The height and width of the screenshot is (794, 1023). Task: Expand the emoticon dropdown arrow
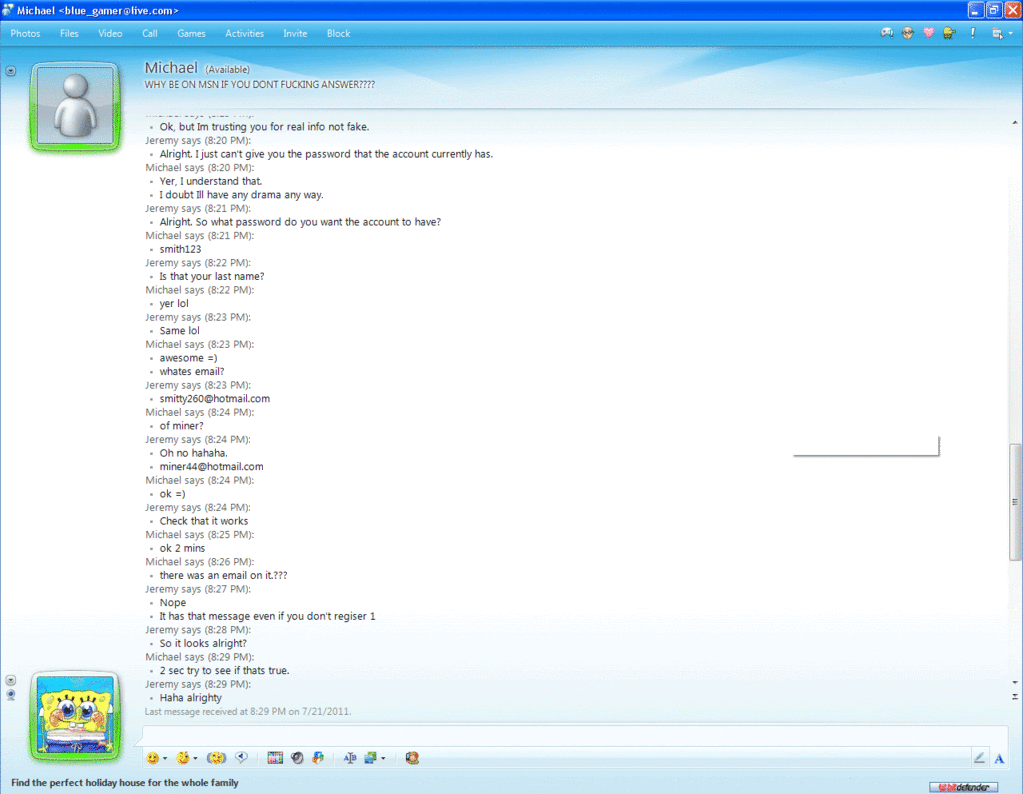[x=165, y=758]
